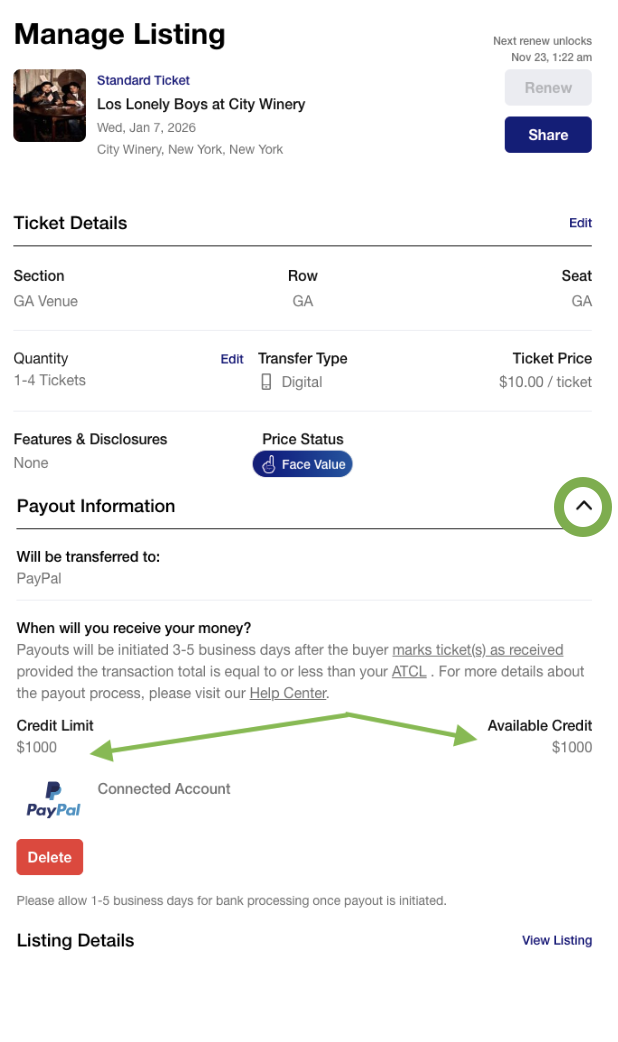Follow the Help Center link
This screenshot has width=618, height=1042.
[288, 693]
